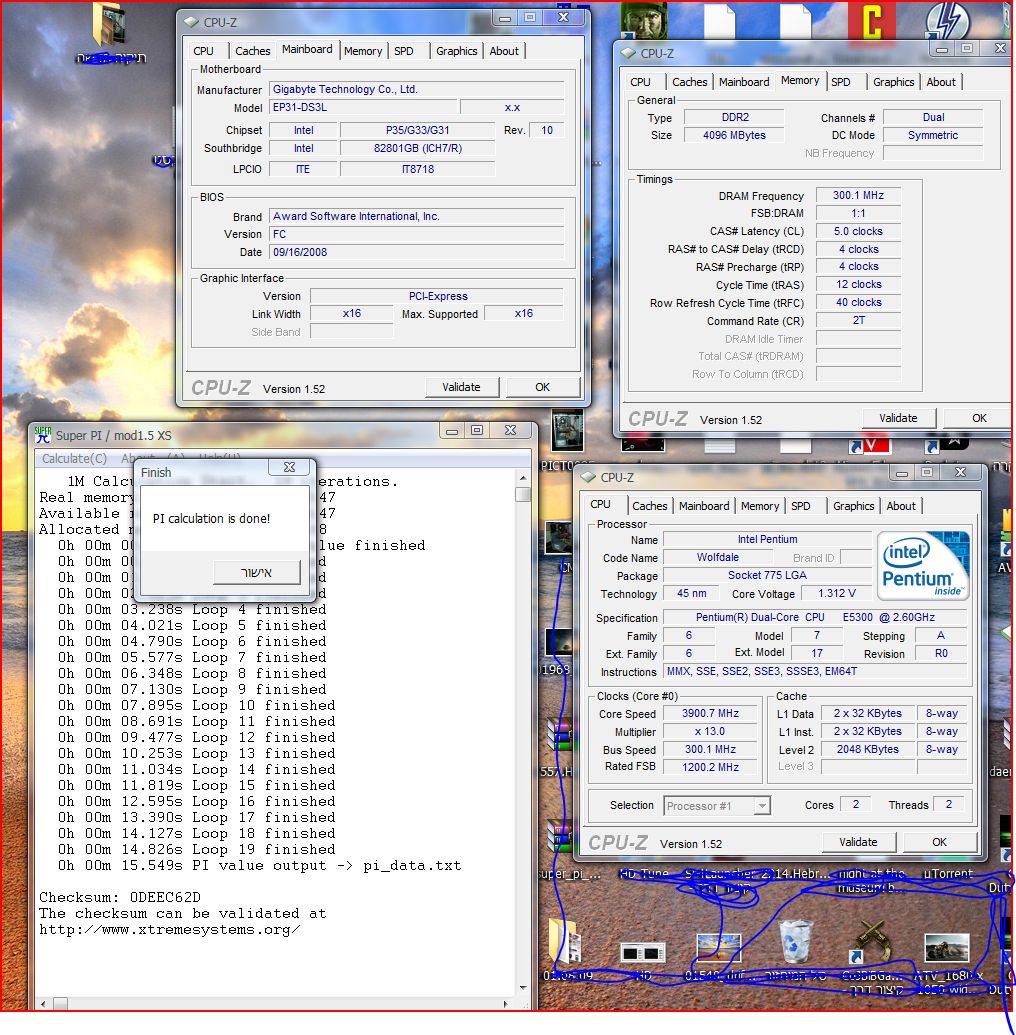The width and height of the screenshot is (1016, 1035).
Task: Click Validate in the Processor CPU-Z window
Action: pyautogui.click(x=858, y=842)
